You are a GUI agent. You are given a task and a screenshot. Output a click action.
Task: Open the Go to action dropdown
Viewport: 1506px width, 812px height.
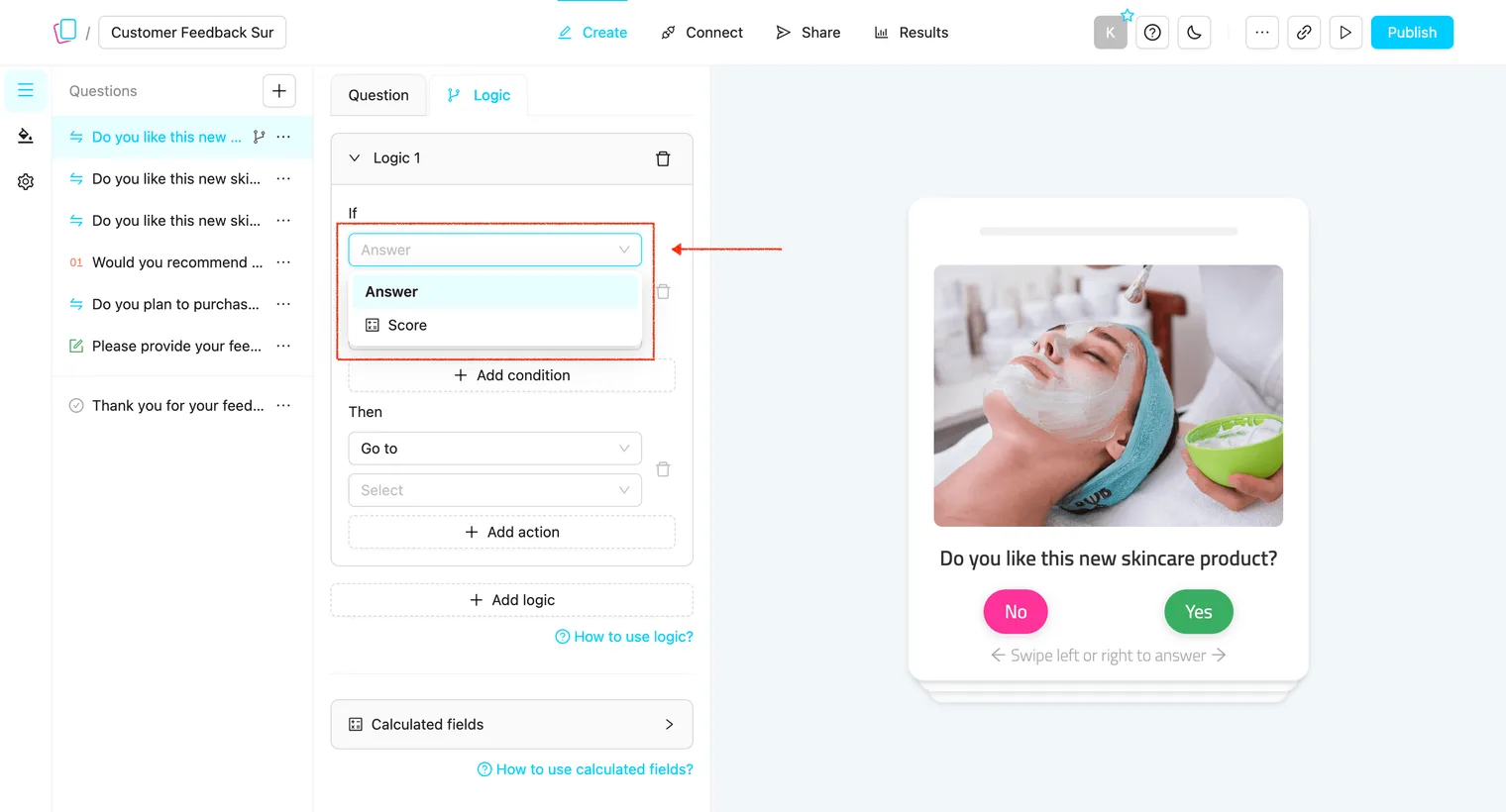[495, 449]
